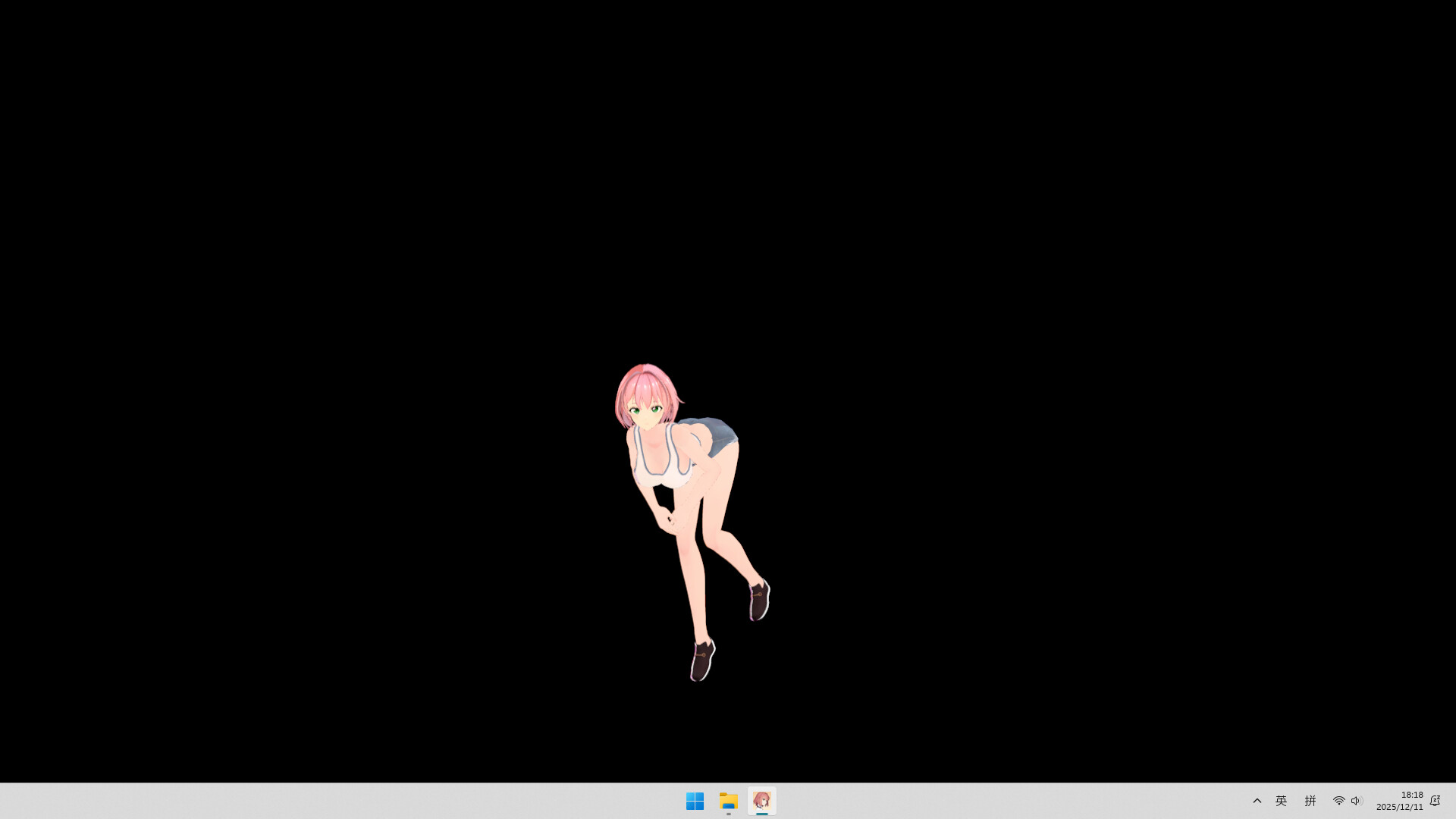This screenshot has height=819, width=1456.
Task: Open the Windows Start menu
Action: tap(695, 800)
